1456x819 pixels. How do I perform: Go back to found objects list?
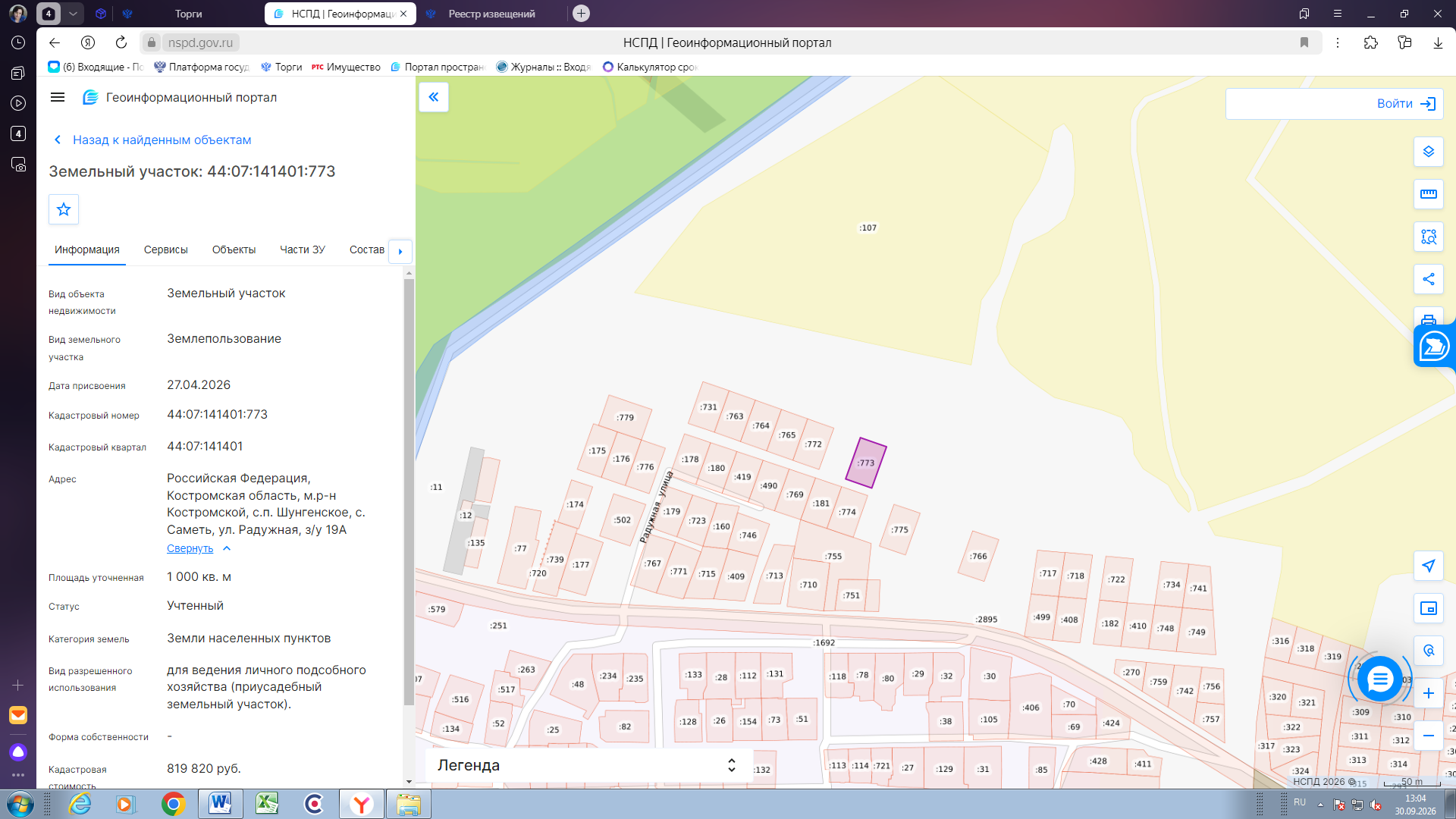coord(152,140)
